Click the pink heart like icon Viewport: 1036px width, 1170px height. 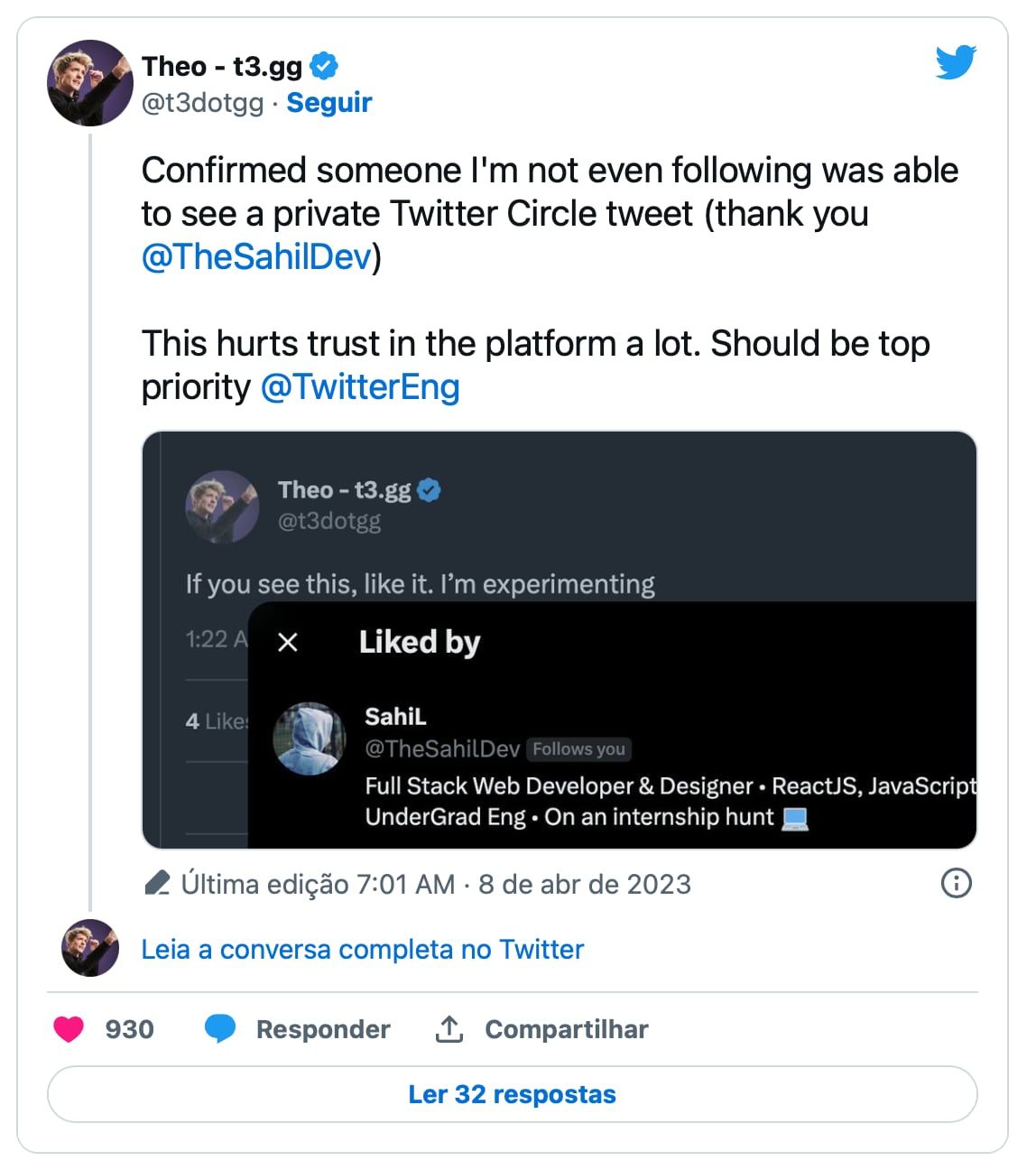(69, 1029)
